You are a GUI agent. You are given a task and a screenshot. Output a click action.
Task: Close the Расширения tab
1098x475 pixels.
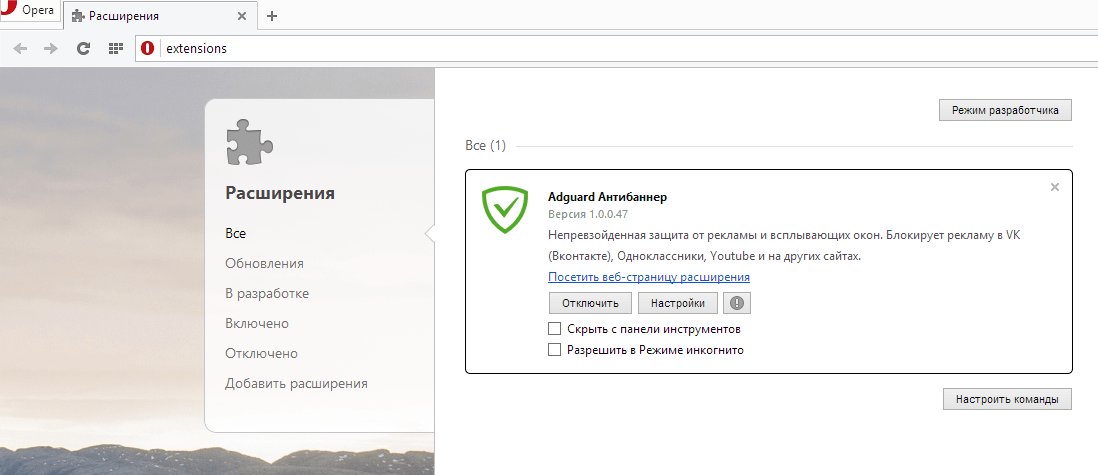tap(242, 16)
